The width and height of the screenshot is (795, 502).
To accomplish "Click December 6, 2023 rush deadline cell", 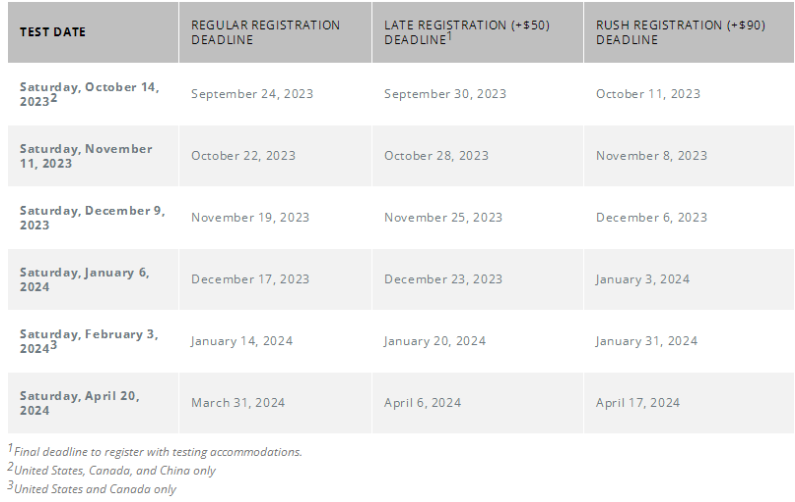I will click(x=651, y=218).
